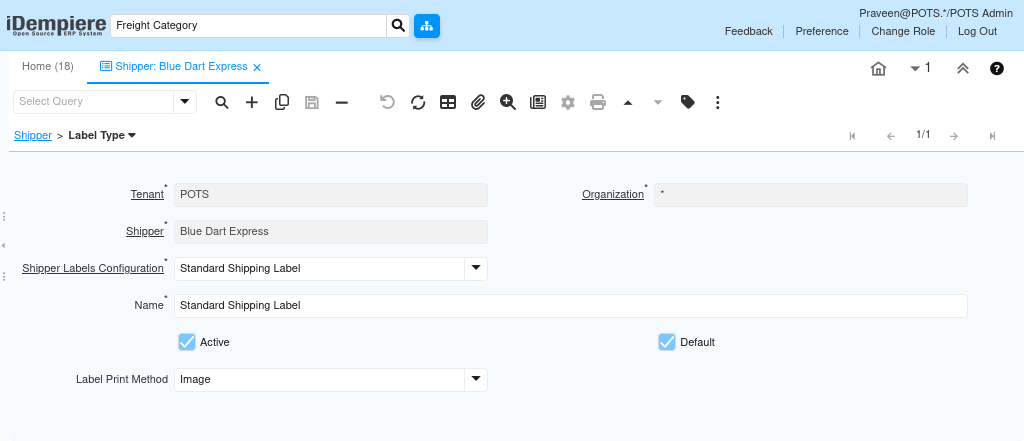Image resolution: width=1024 pixels, height=441 pixels.
Task: Click the iDempiere logo
Action: [56, 25]
